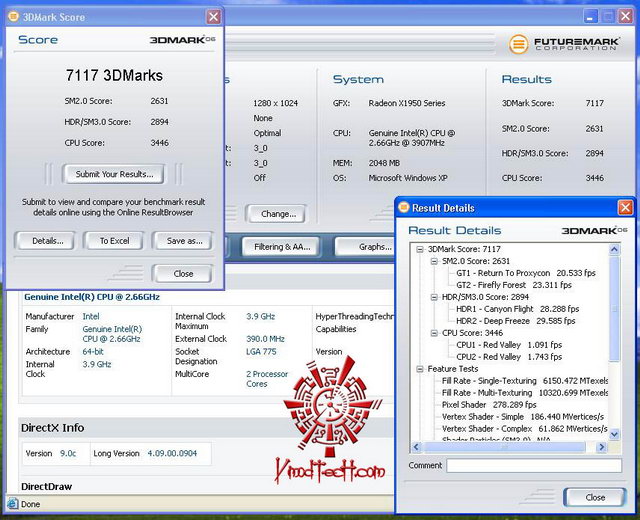Screen dimensions: 640x520
Task: Click the DirectDraw heading
Action: [x=47, y=487]
